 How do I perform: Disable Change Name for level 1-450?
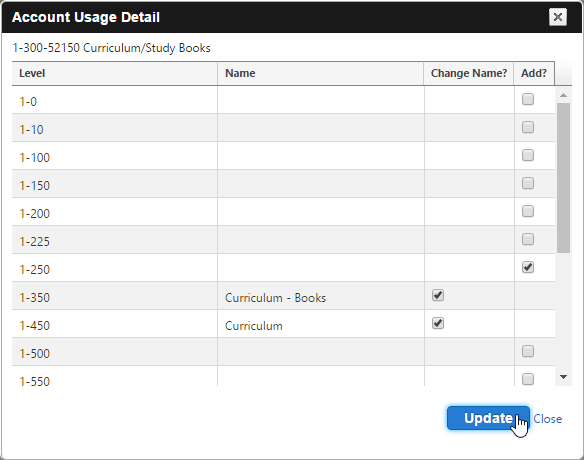click(x=438, y=323)
